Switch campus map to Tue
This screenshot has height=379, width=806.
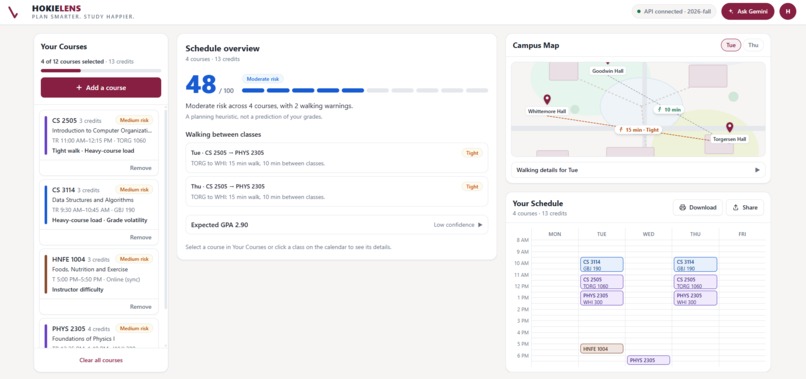[730, 45]
